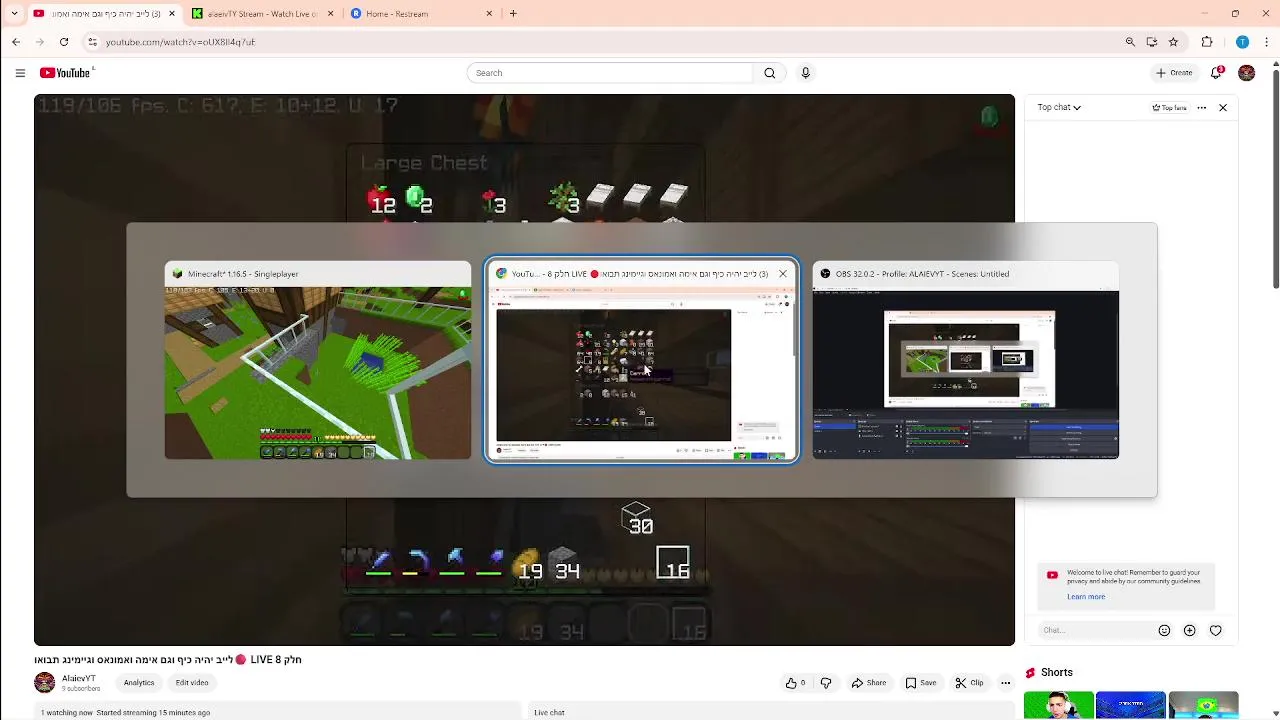Close the live chat panel
Screen dimensions: 1280x720
(1222, 108)
